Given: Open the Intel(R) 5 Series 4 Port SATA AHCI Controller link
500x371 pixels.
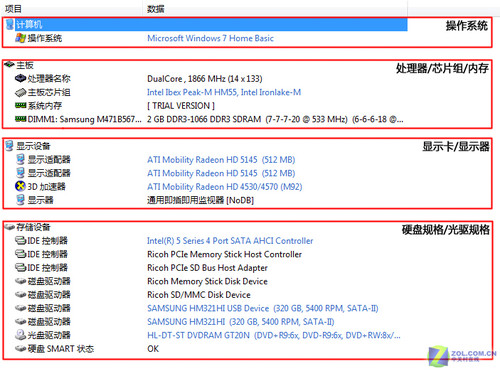Looking at the screenshot, I should 230,241.
